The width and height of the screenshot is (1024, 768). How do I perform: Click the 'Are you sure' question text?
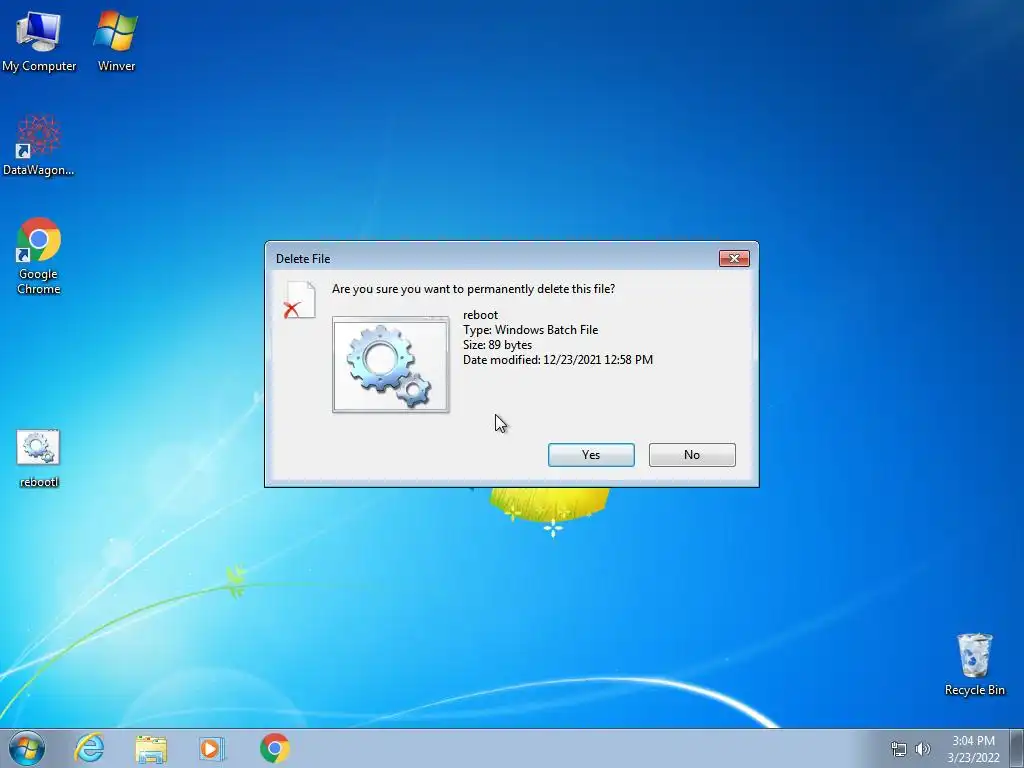(x=473, y=289)
